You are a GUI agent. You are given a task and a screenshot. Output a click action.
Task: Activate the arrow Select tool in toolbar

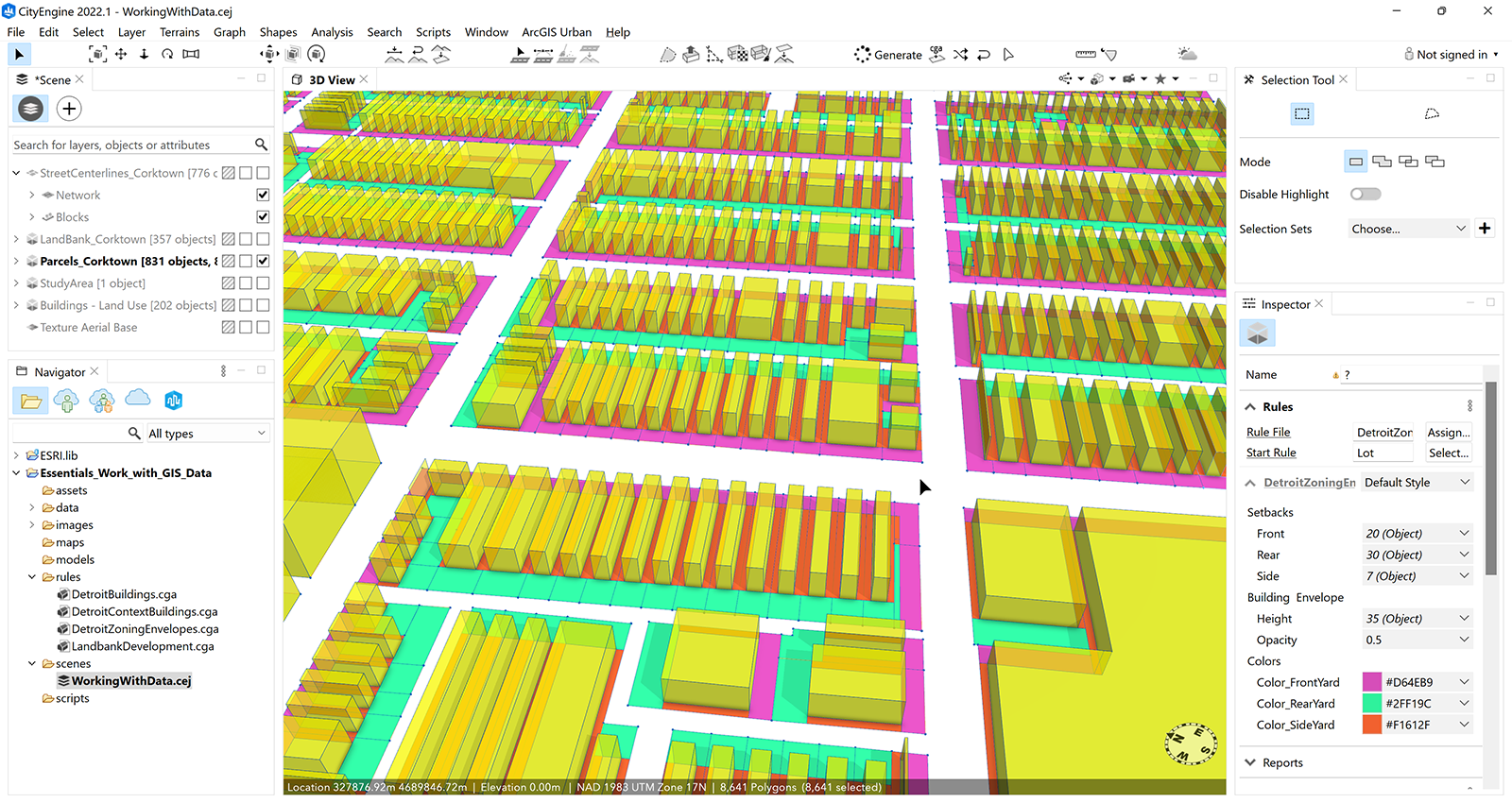pyautogui.click(x=20, y=55)
